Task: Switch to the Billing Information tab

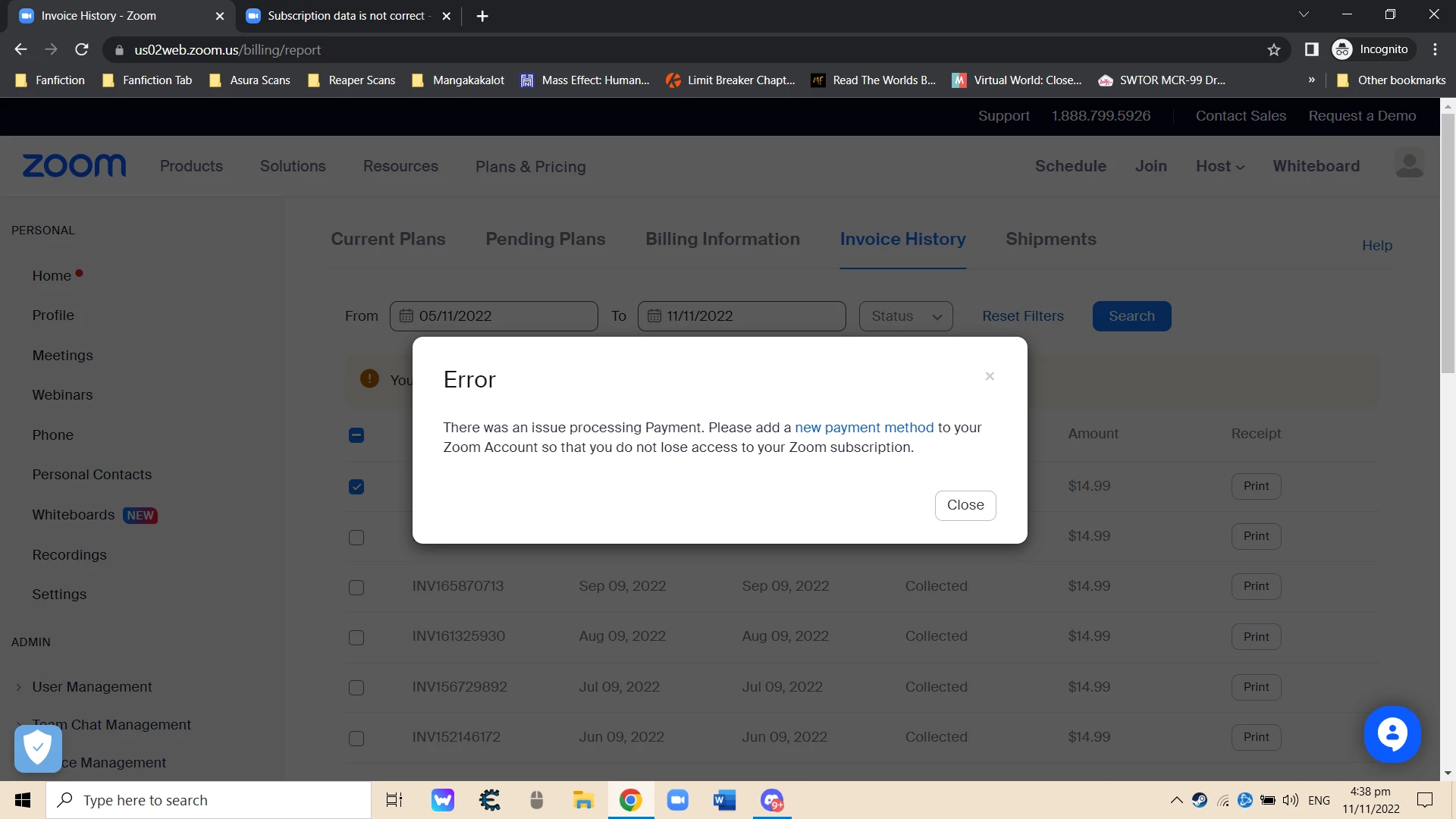Action: point(722,239)
